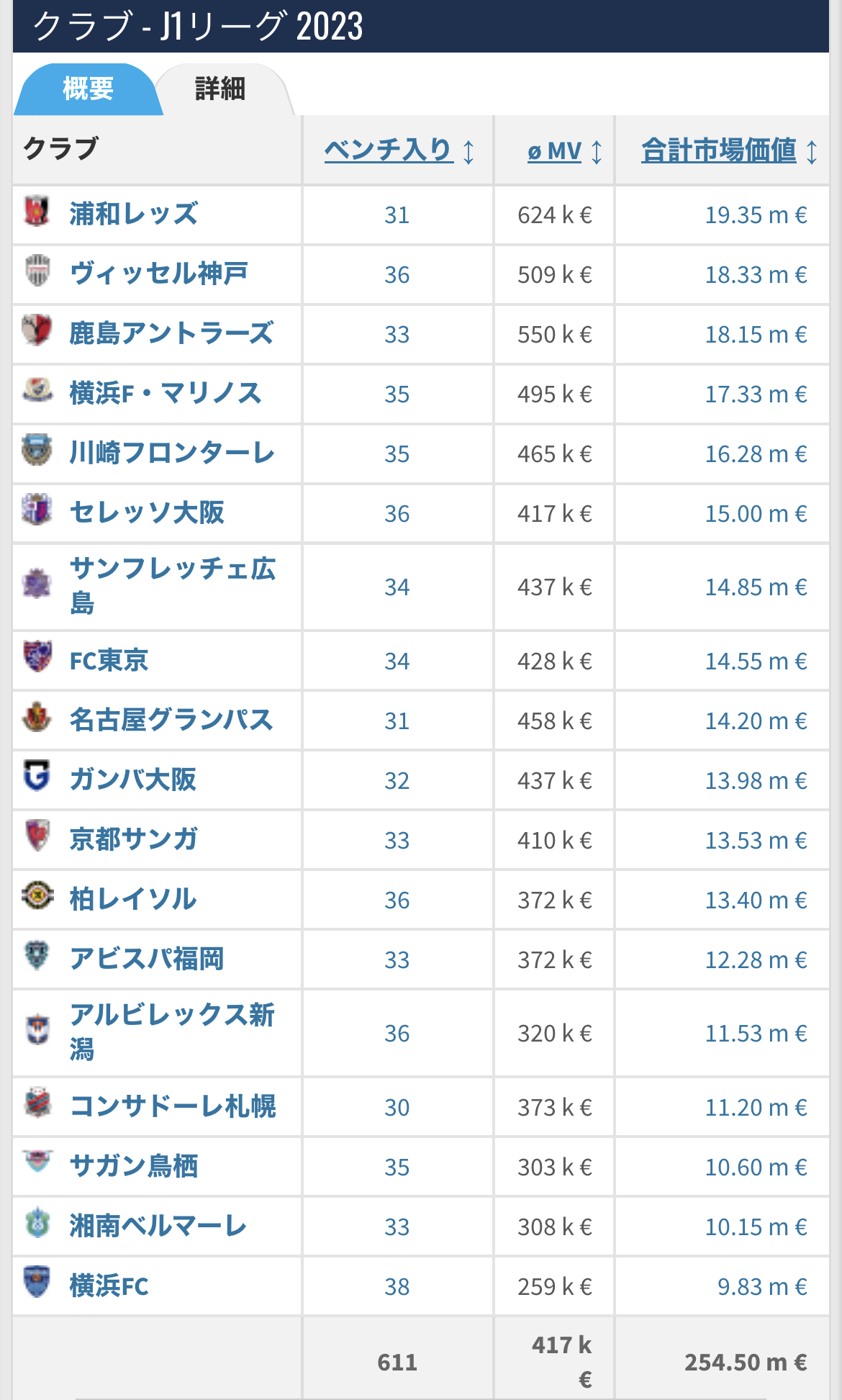Click the Nagoya Grampus crest icon

[x=37, y=717]
